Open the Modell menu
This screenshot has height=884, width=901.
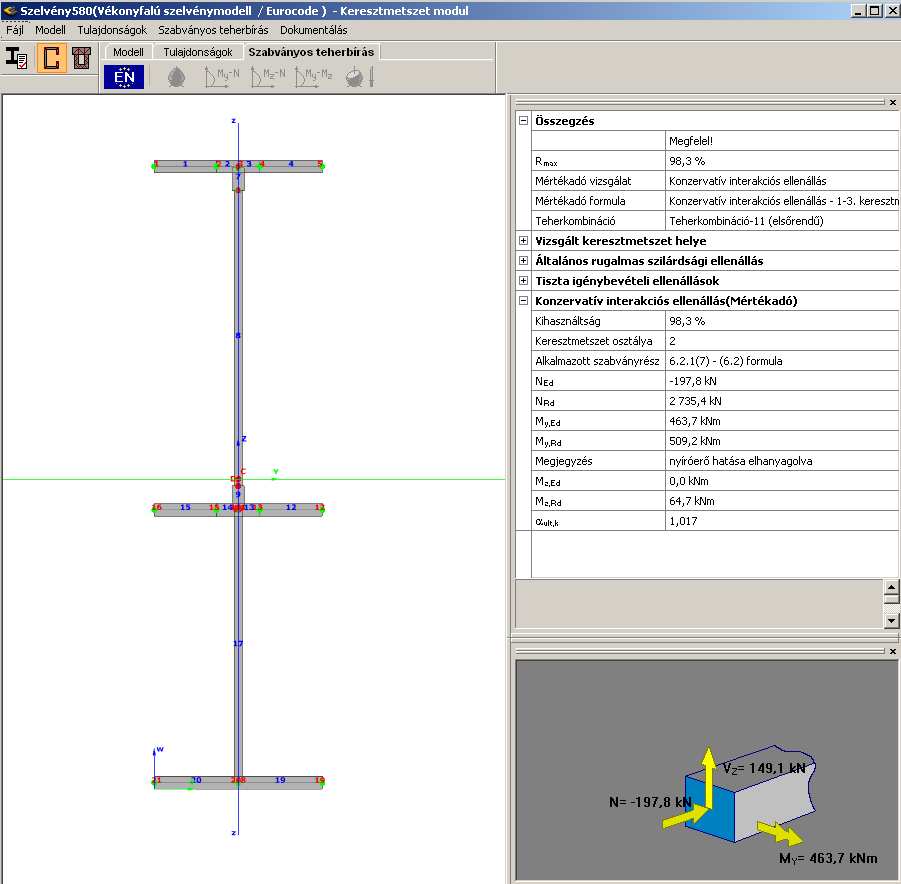tap(50, 30)
